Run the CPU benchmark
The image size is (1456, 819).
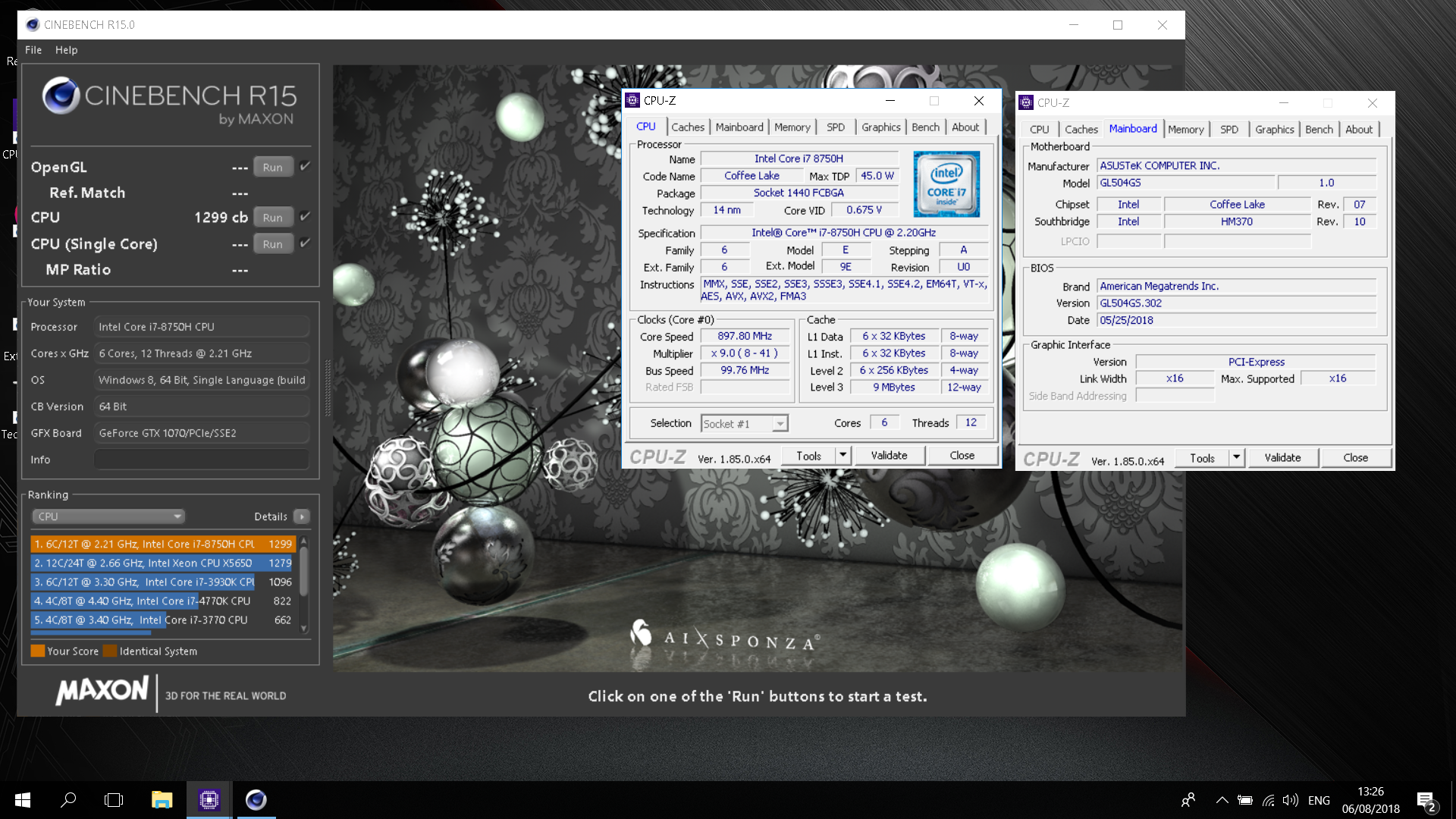273,217
